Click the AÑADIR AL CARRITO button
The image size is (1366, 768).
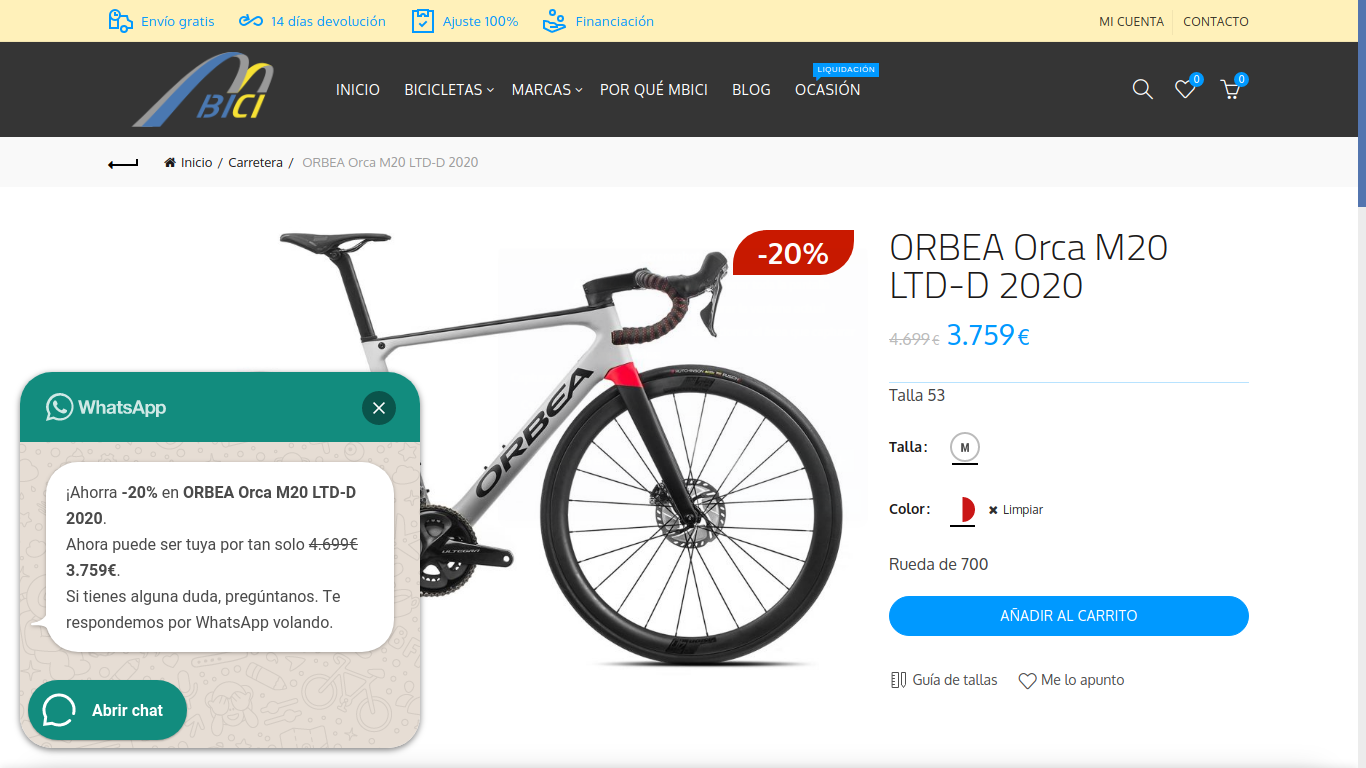coord(1069,616)
